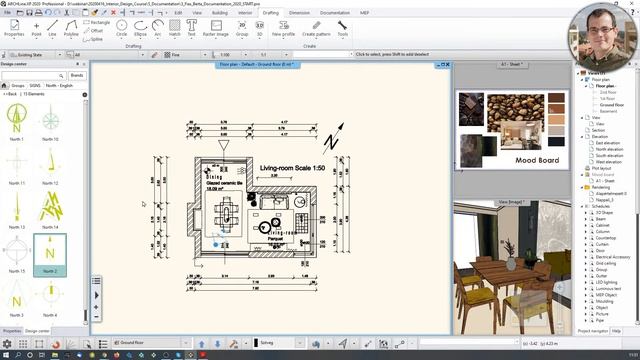Click SIGNS breadcrumb in Design center

pos(35,86)
